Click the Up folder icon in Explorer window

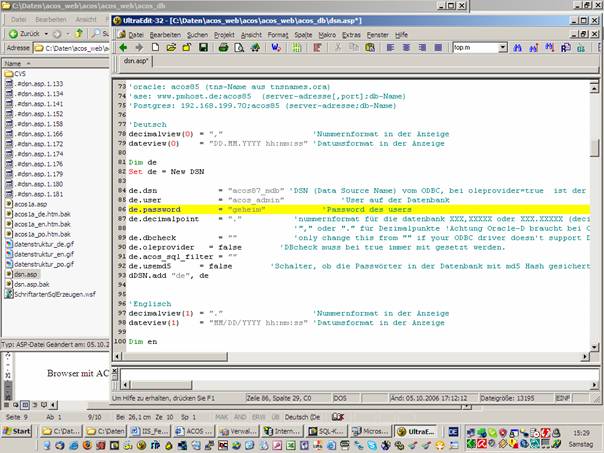(x=79, y=34)
